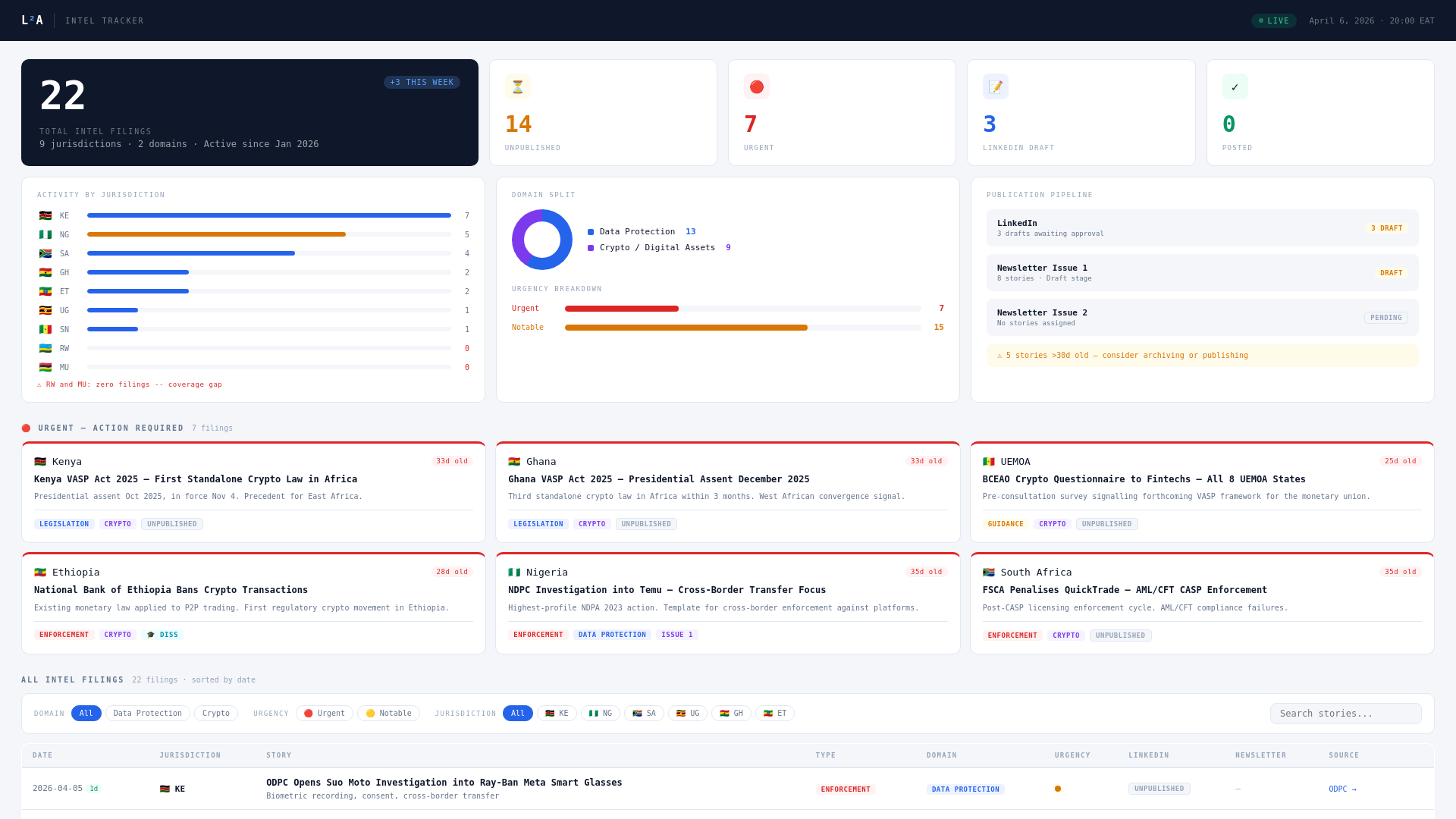Click the RW and MU coverage gap warning
The image size is (1456, 819).
click(x=130, y=384)
